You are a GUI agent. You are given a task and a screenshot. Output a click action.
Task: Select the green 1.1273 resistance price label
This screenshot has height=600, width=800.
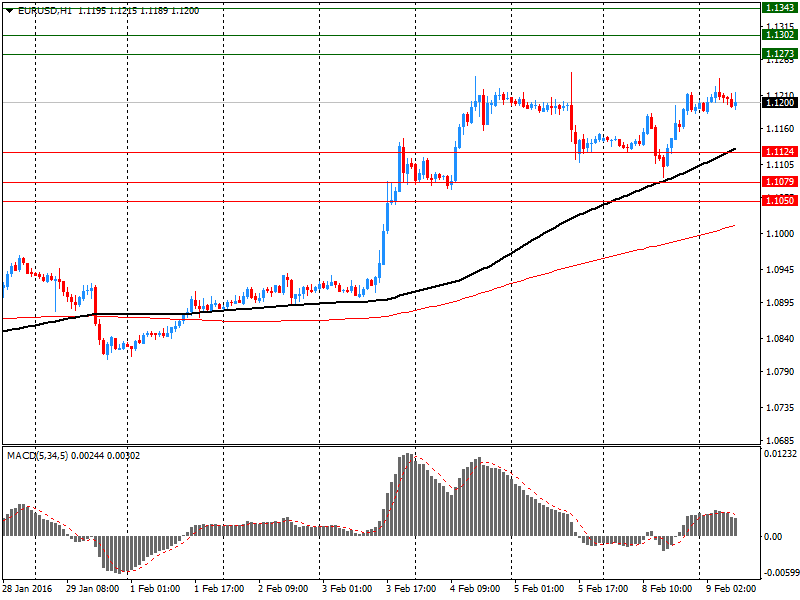point(779,54)
